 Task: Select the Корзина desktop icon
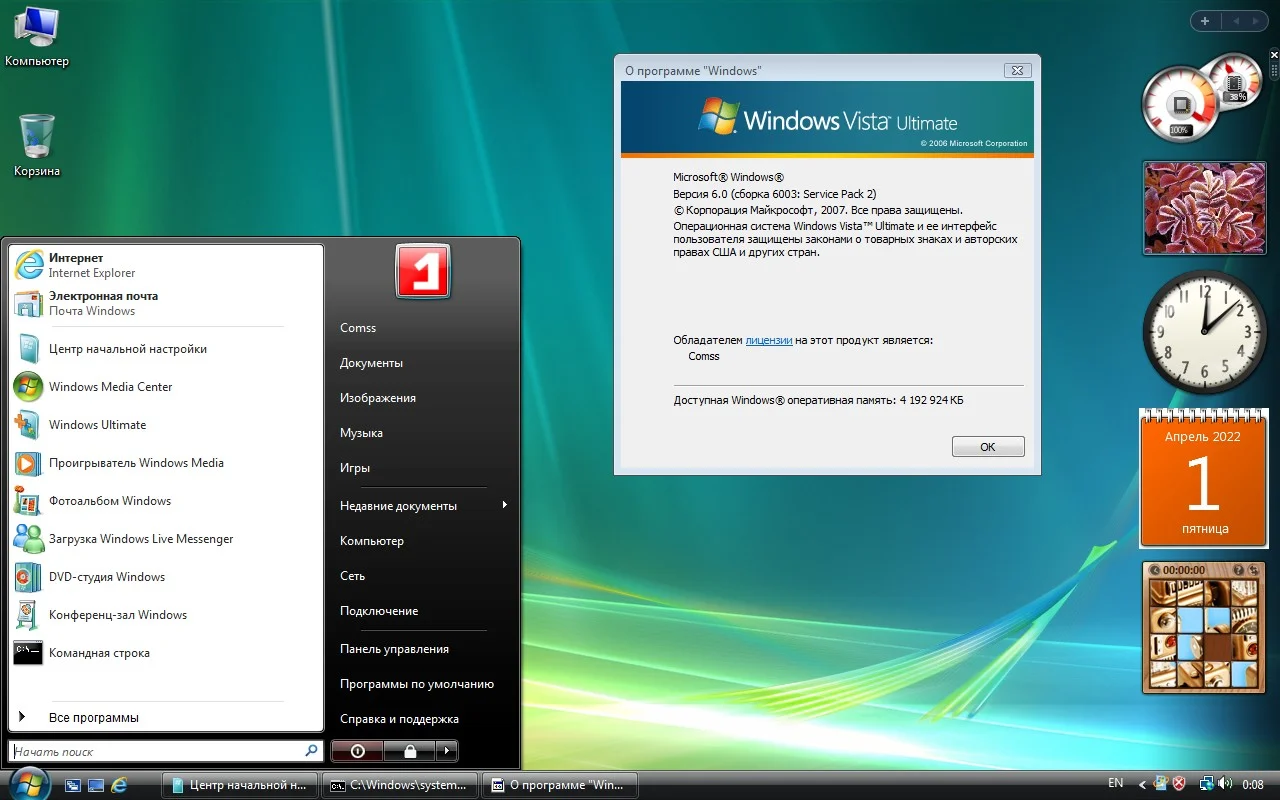coord(37,145)
